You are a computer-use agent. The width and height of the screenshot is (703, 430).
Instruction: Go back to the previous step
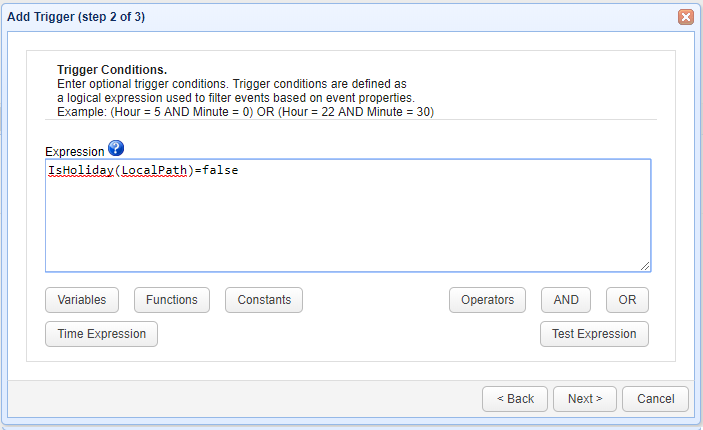(515, 398)
